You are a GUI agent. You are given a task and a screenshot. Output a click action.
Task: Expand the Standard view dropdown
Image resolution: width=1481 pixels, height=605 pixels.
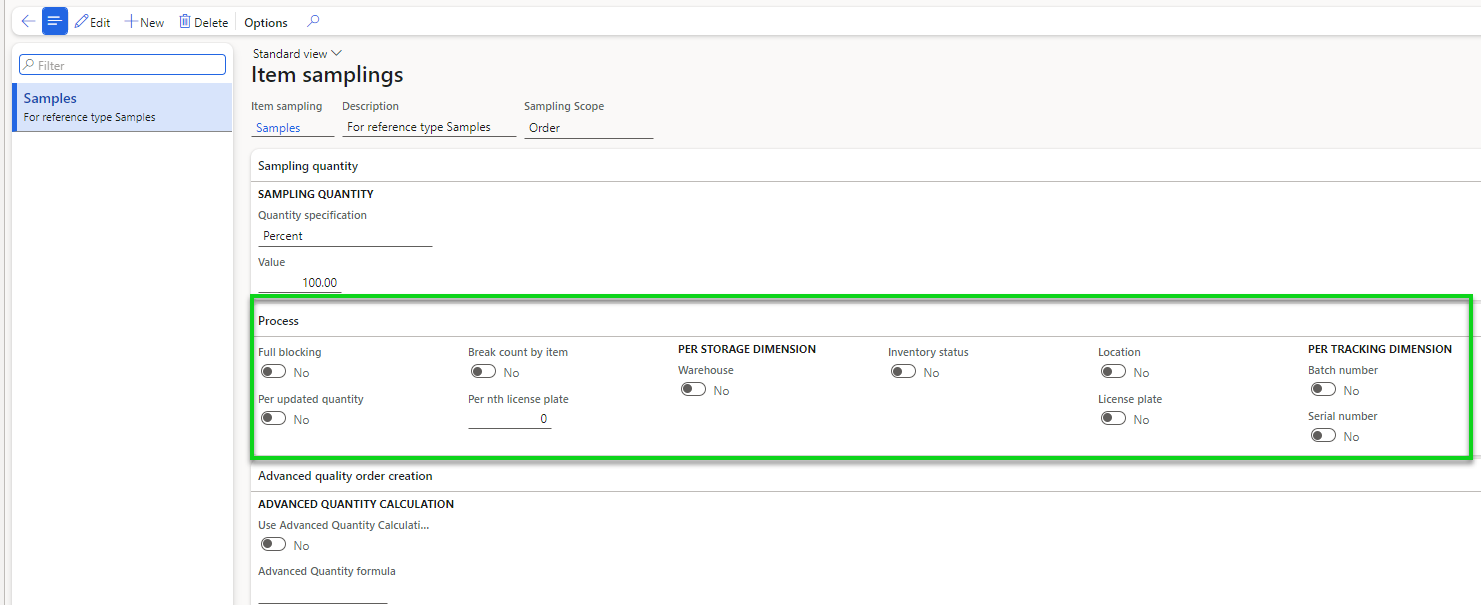tap(297, 54)
